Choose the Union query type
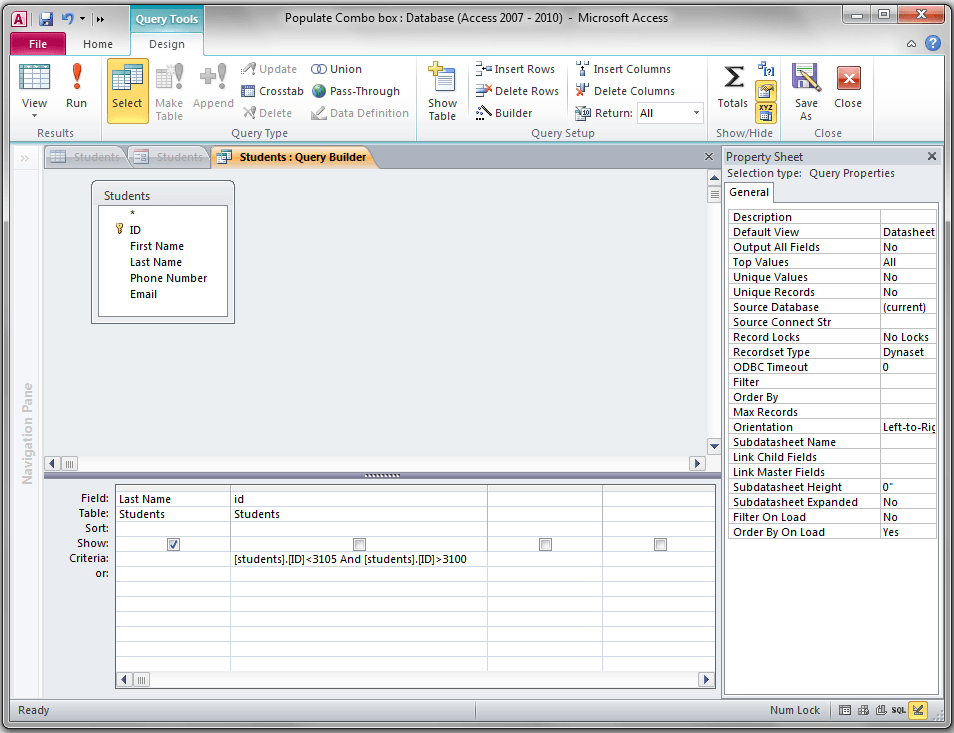This screenshot has height=733, width=954. [336, 69]
